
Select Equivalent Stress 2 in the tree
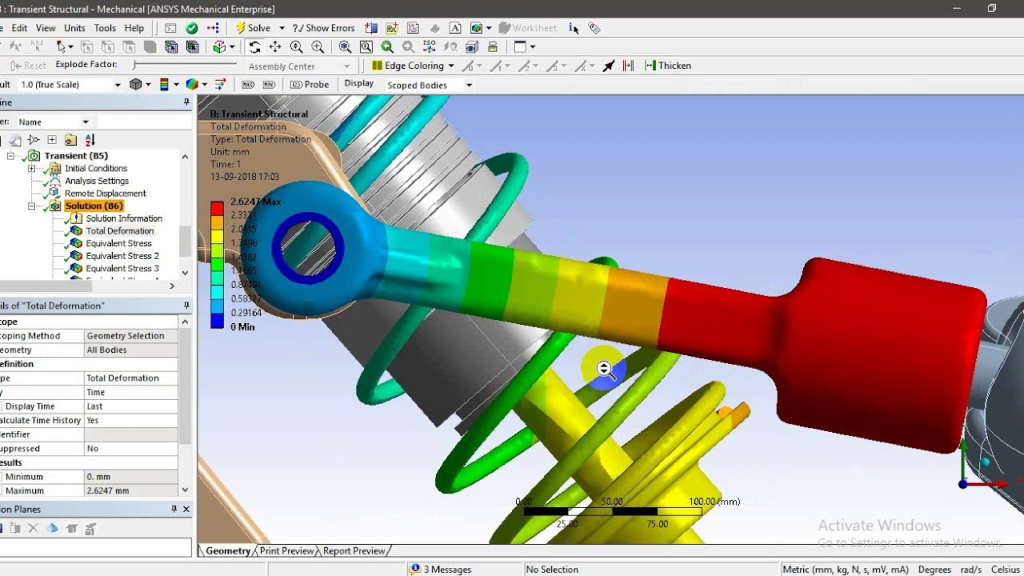pos(122,256)
